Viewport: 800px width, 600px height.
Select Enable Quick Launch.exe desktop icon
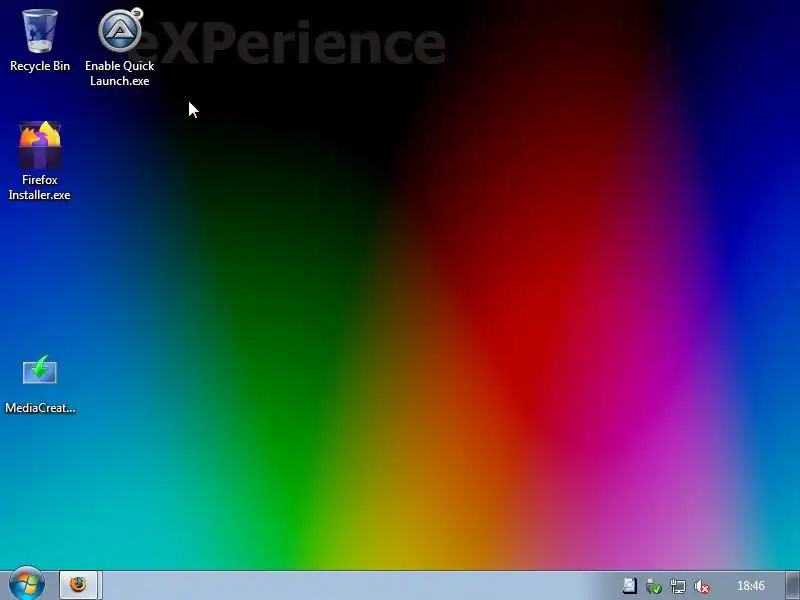119,47
